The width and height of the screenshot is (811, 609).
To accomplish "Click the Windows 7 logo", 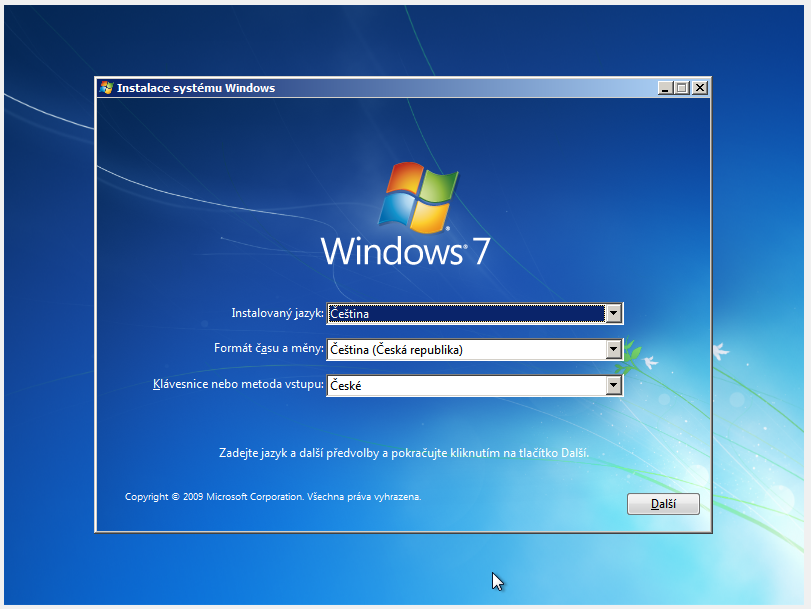I will [x=406, y=214].
